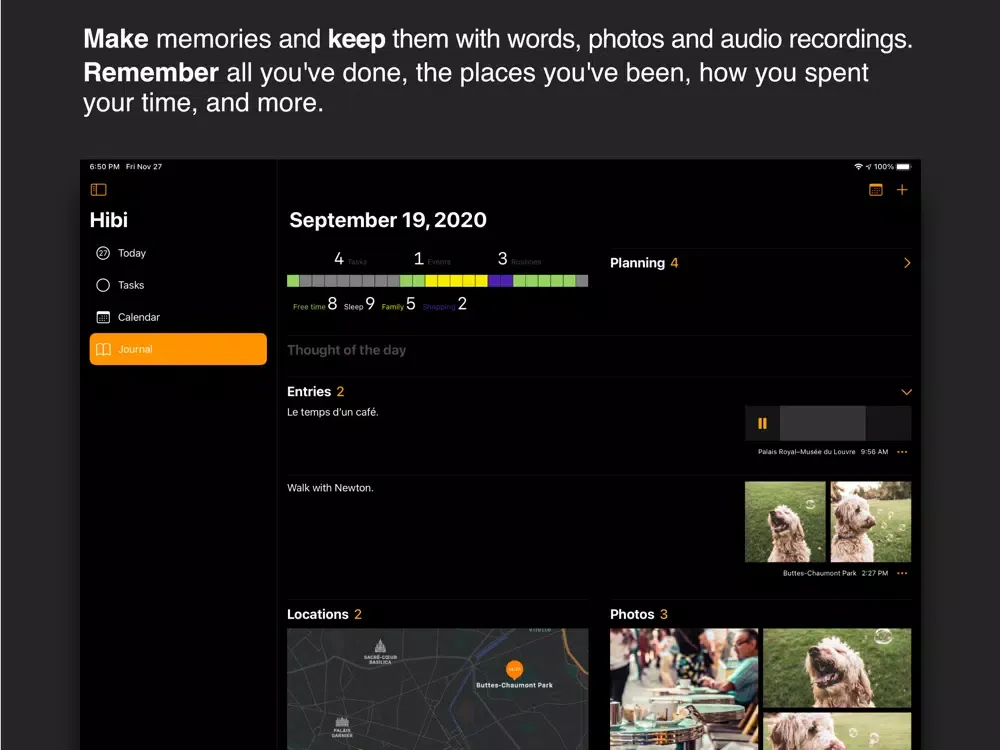The image size is (1000, 750).
Task: Click the Buttes-Chaumont Park map pin
Action: [514, 670]
